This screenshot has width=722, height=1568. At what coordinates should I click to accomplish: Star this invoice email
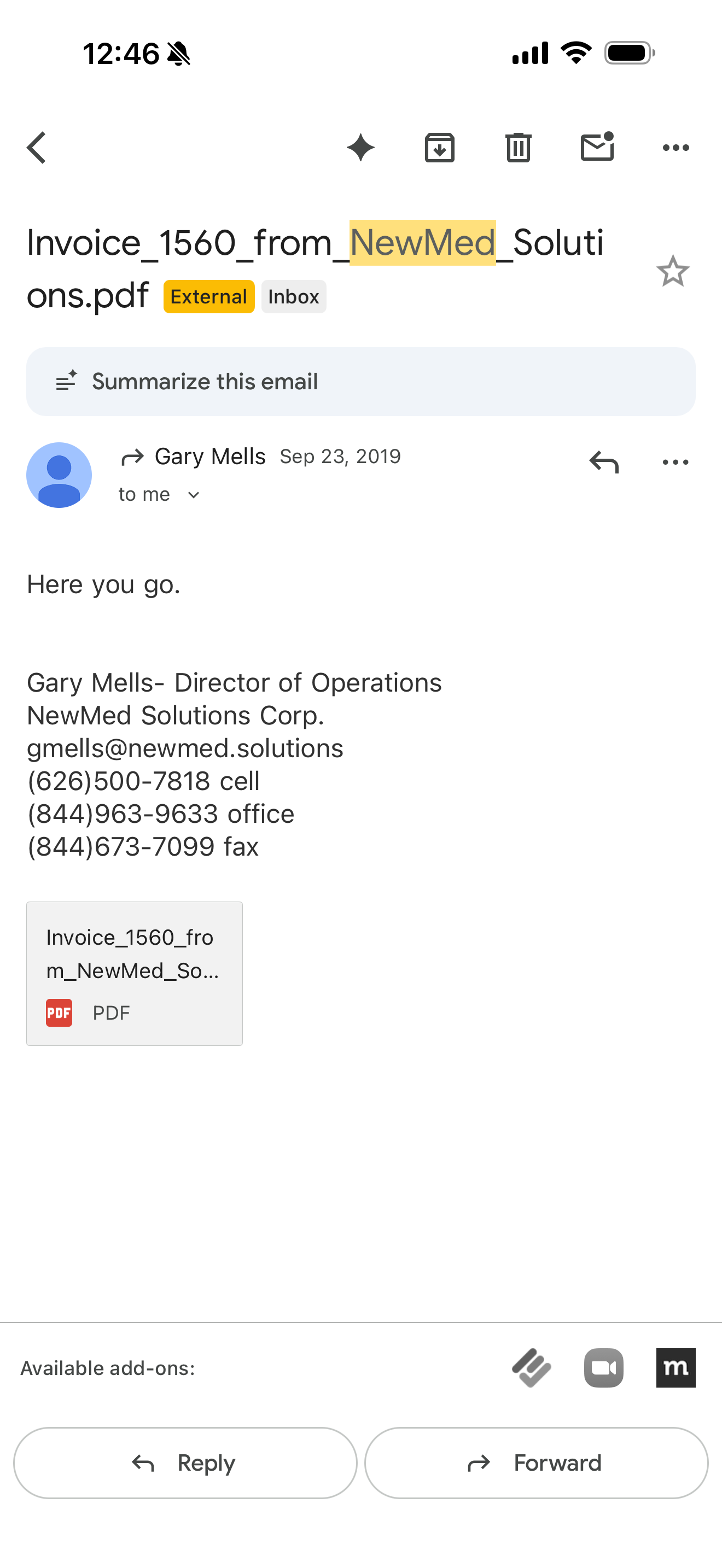(673, 272)
